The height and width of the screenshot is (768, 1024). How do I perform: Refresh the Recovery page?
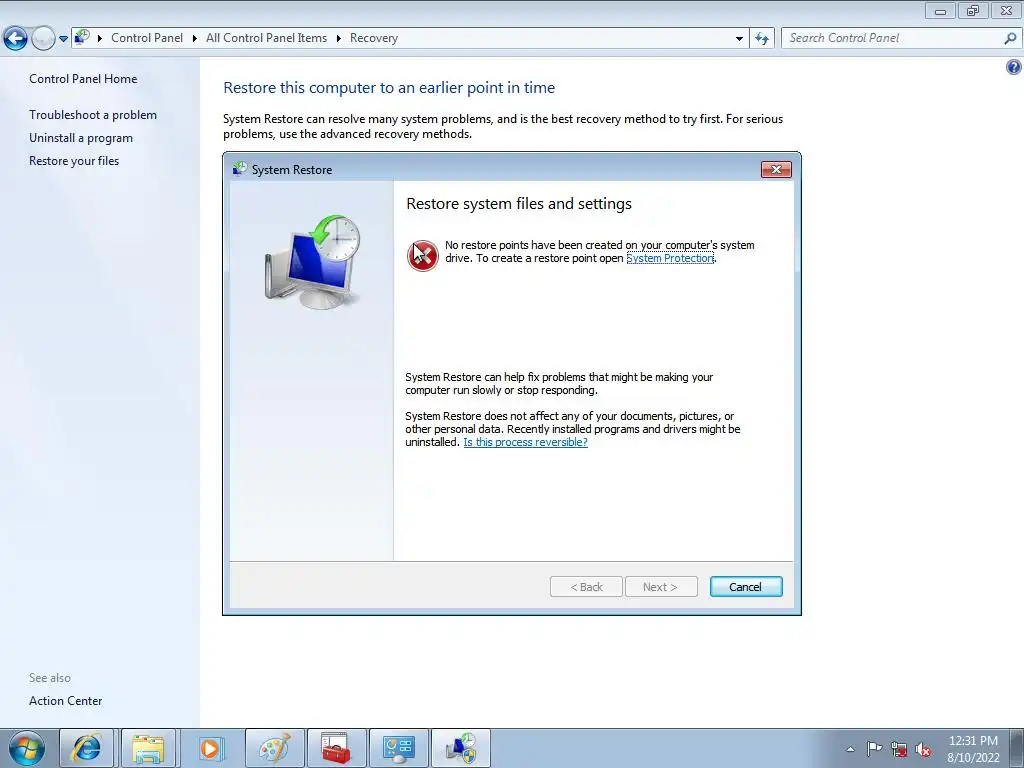point(761,39)
